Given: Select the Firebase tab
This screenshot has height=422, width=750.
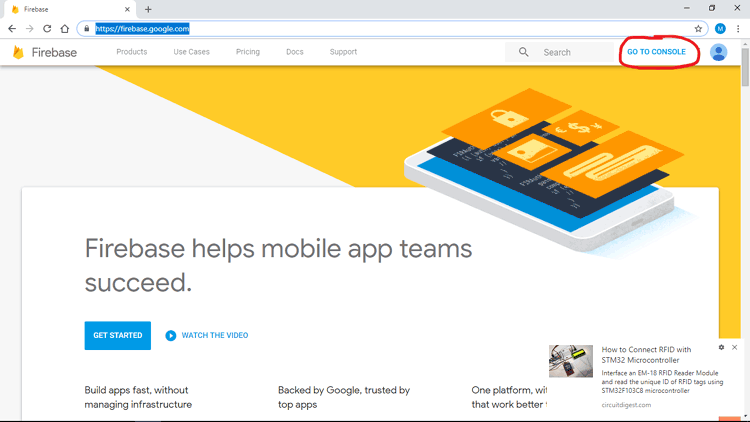Looking at the screenshot, I should (x=68, y=9).
